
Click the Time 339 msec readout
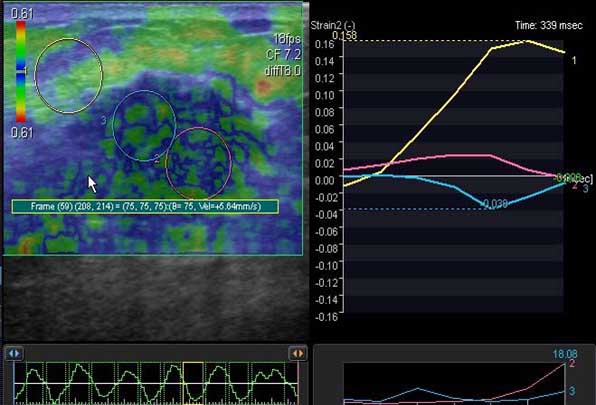coord(548,25)
